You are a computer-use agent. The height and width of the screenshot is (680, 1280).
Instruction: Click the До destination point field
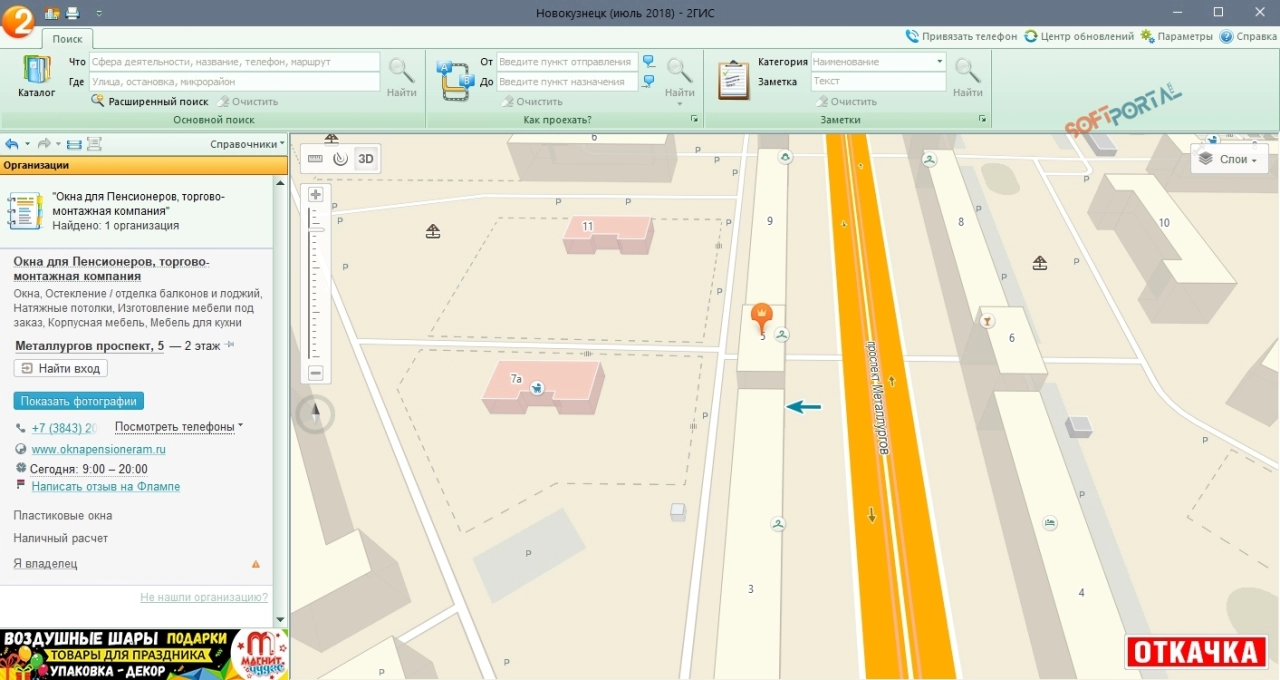click(x=567, y=81)
